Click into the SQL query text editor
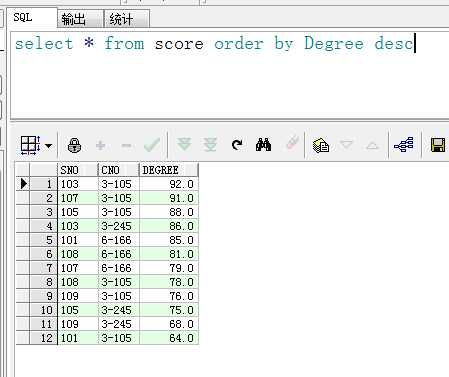 tap(229, 75)
